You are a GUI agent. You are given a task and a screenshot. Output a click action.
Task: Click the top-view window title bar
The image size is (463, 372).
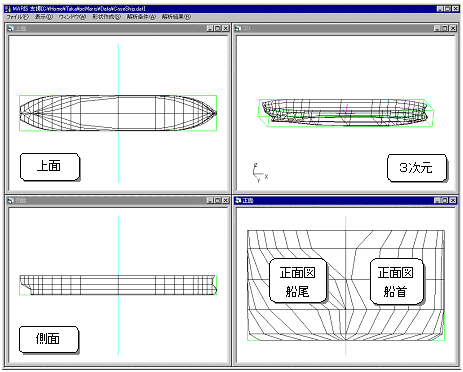[118, 29]
